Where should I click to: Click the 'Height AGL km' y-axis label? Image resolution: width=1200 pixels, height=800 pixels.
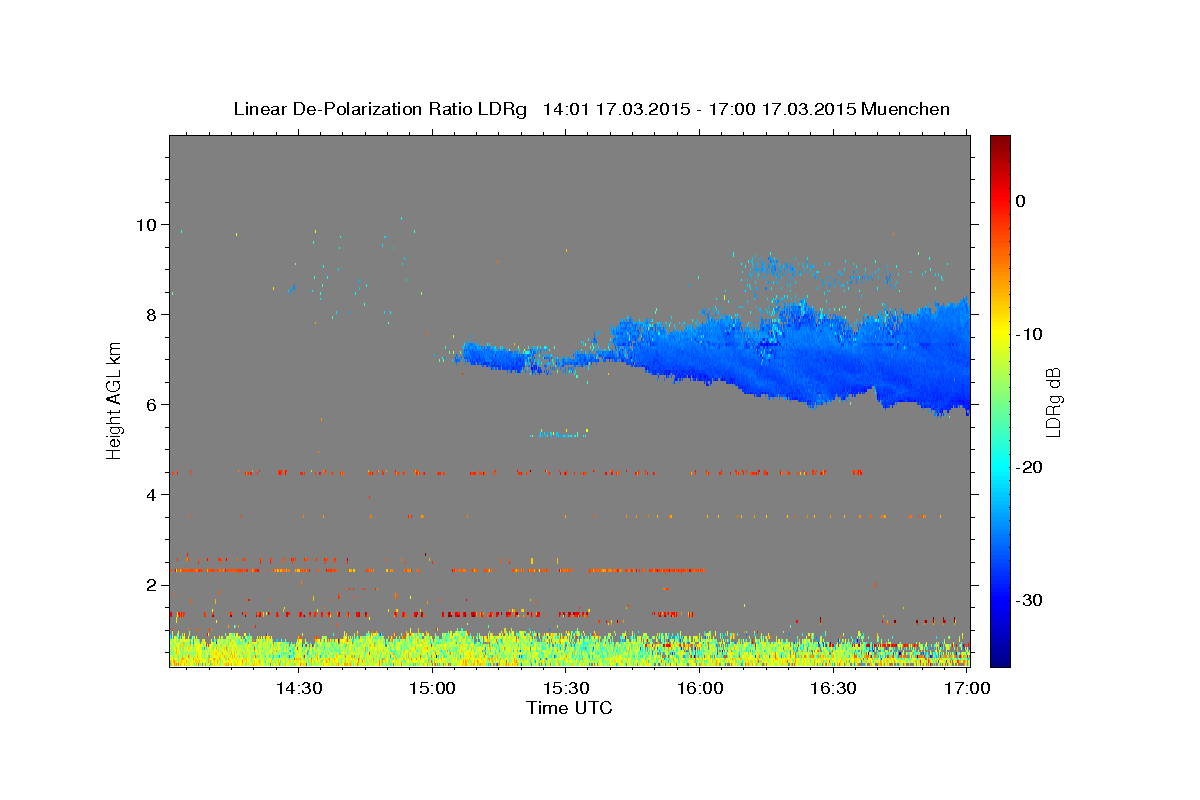115,400
